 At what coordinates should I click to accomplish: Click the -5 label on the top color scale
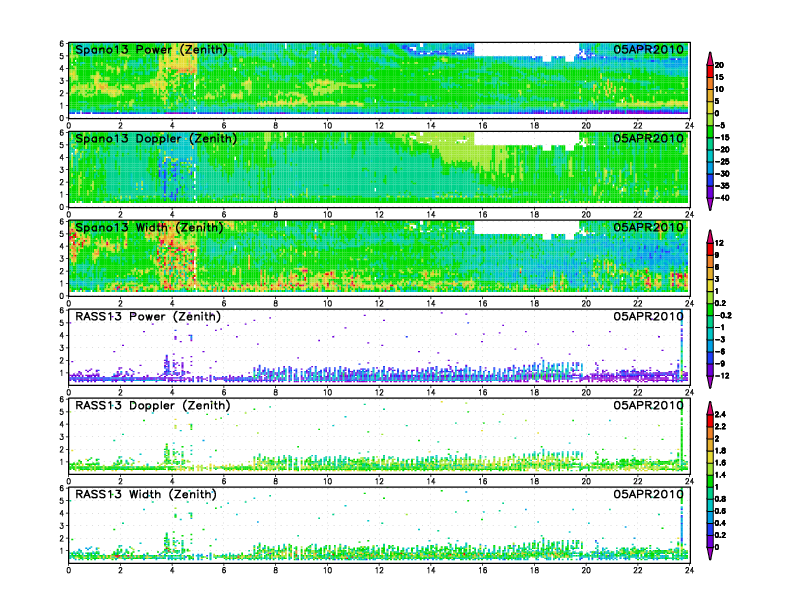720,126
